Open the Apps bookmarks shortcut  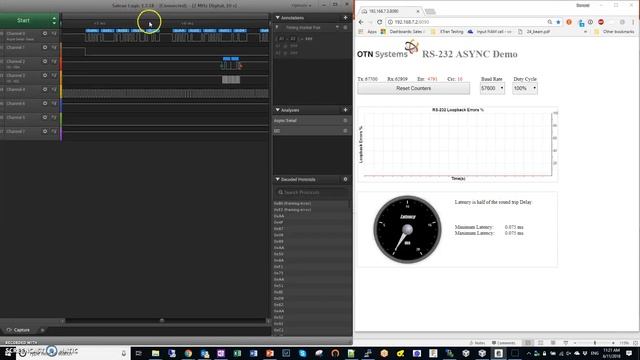tap(368, 31)
